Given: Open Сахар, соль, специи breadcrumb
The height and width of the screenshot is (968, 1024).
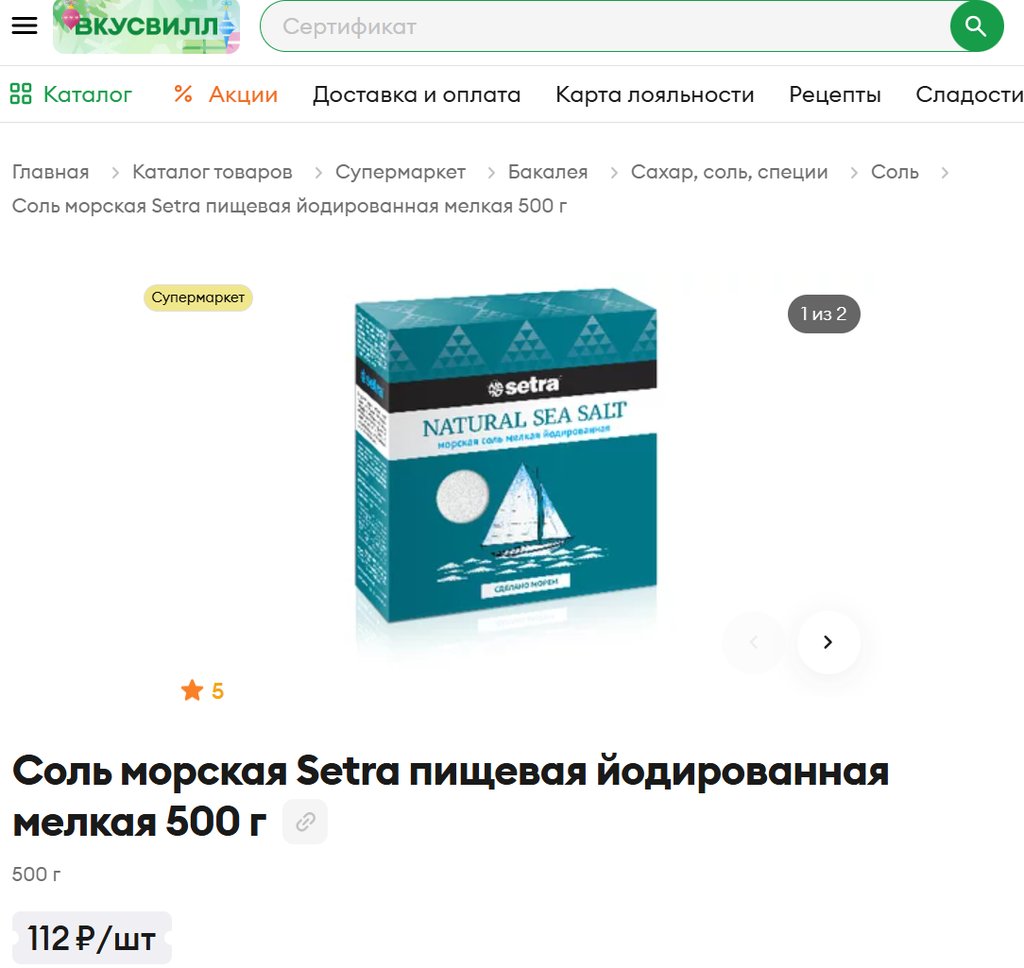Looking at the screenshot, I should 729,172.
